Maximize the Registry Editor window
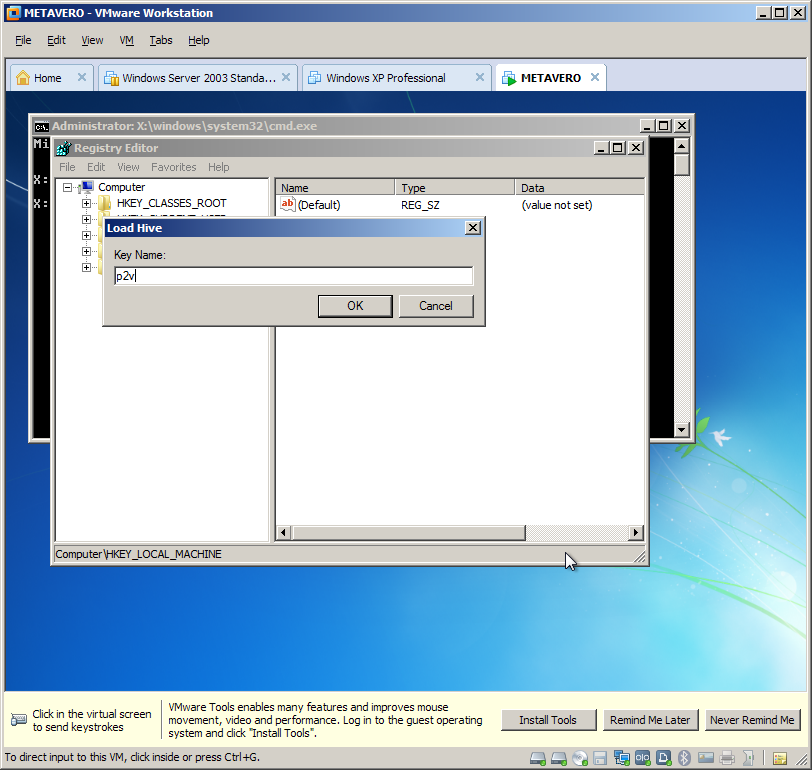 coord(617,148)
